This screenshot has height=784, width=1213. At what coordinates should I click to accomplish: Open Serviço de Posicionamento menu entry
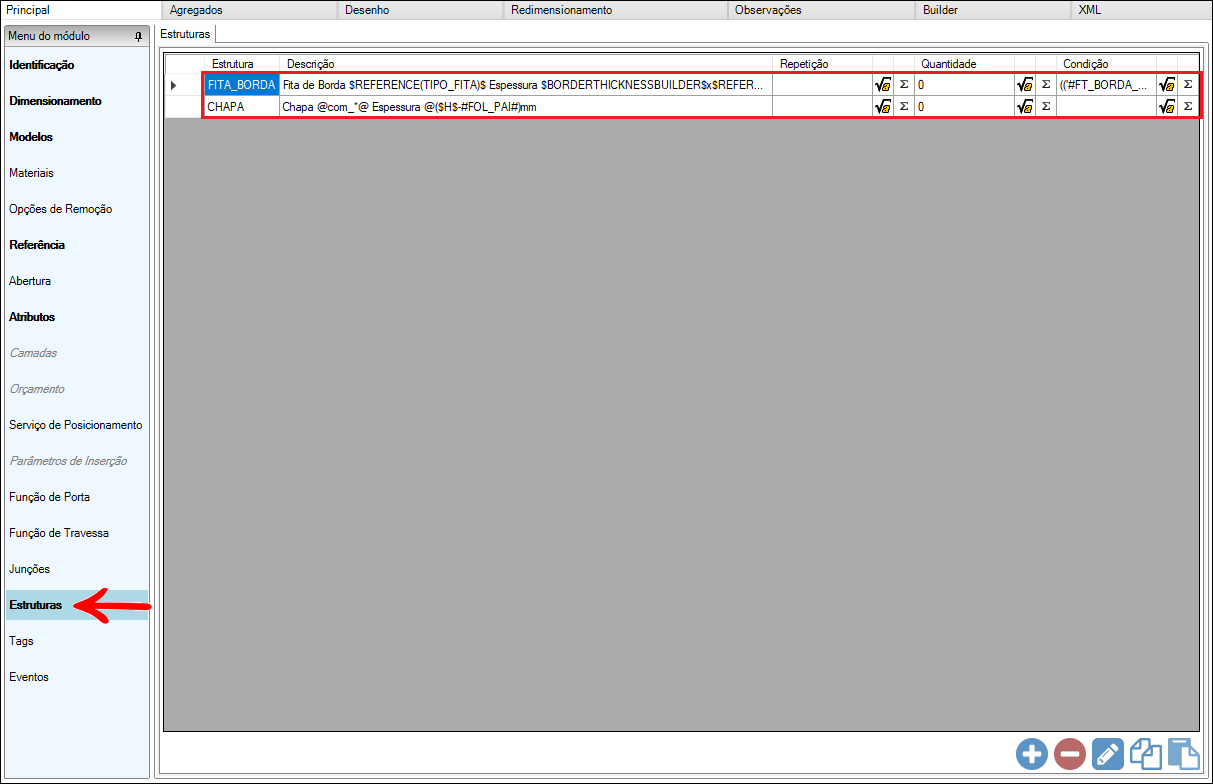77,425
